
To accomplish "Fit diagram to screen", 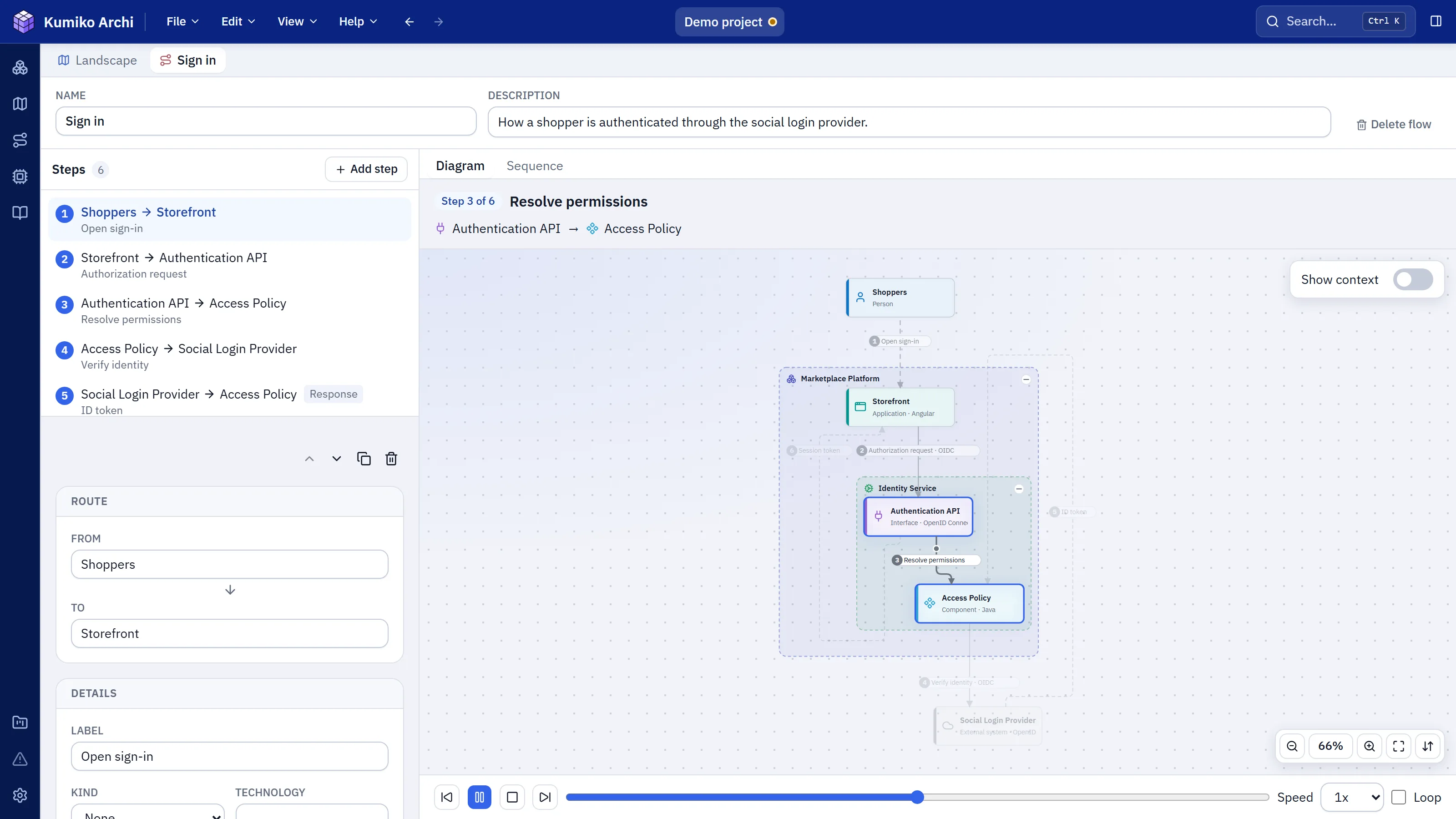I will click(1398, 746).
